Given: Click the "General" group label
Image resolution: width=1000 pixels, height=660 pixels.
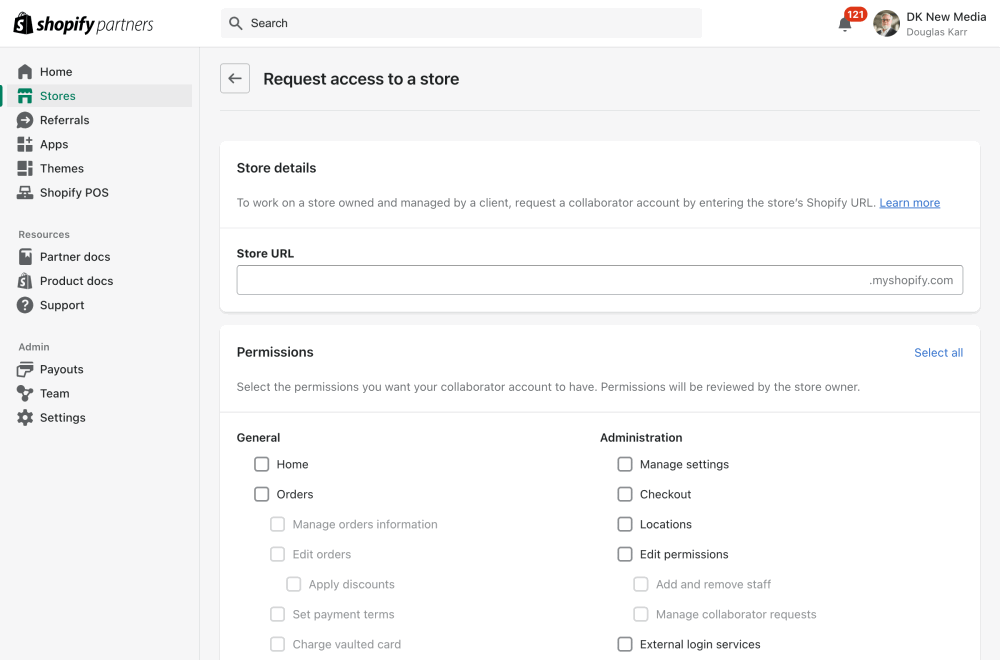Looking at the screenshot, I should point(258,437).
